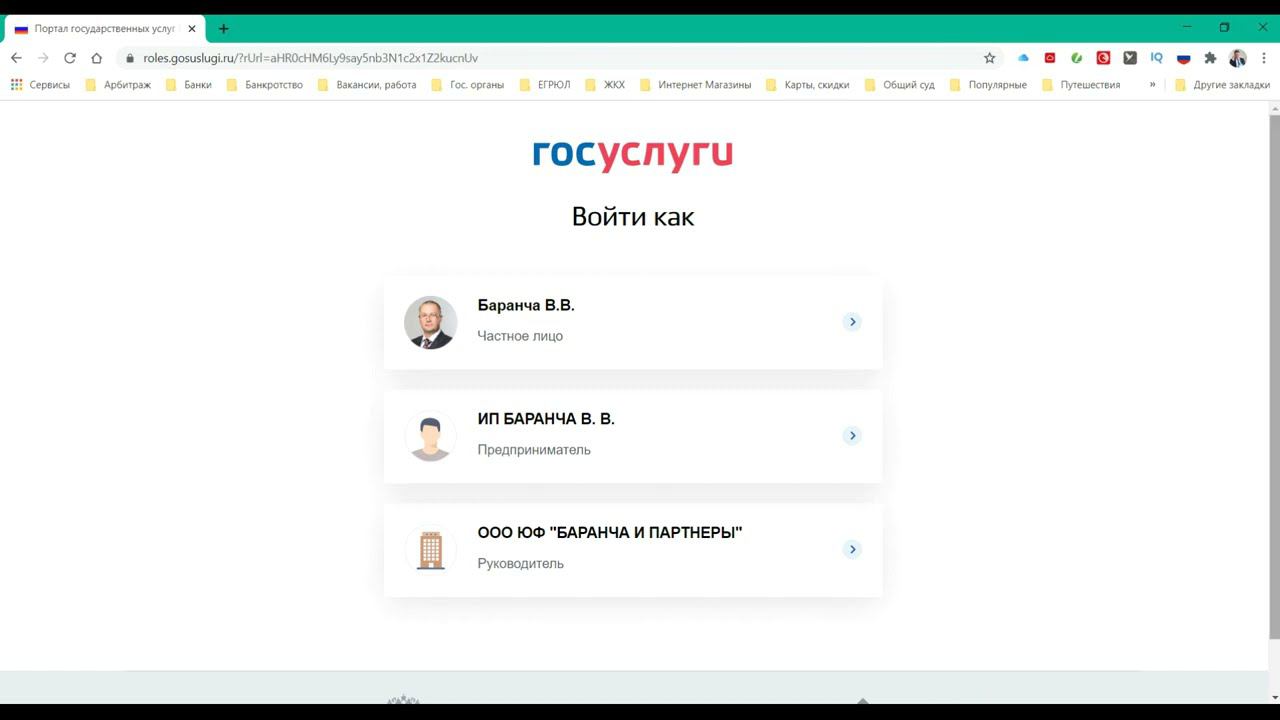This screenshot has height=720, width=1280.
Task: Open the Сервисы apps shortcut
Action: click(40, 85)
